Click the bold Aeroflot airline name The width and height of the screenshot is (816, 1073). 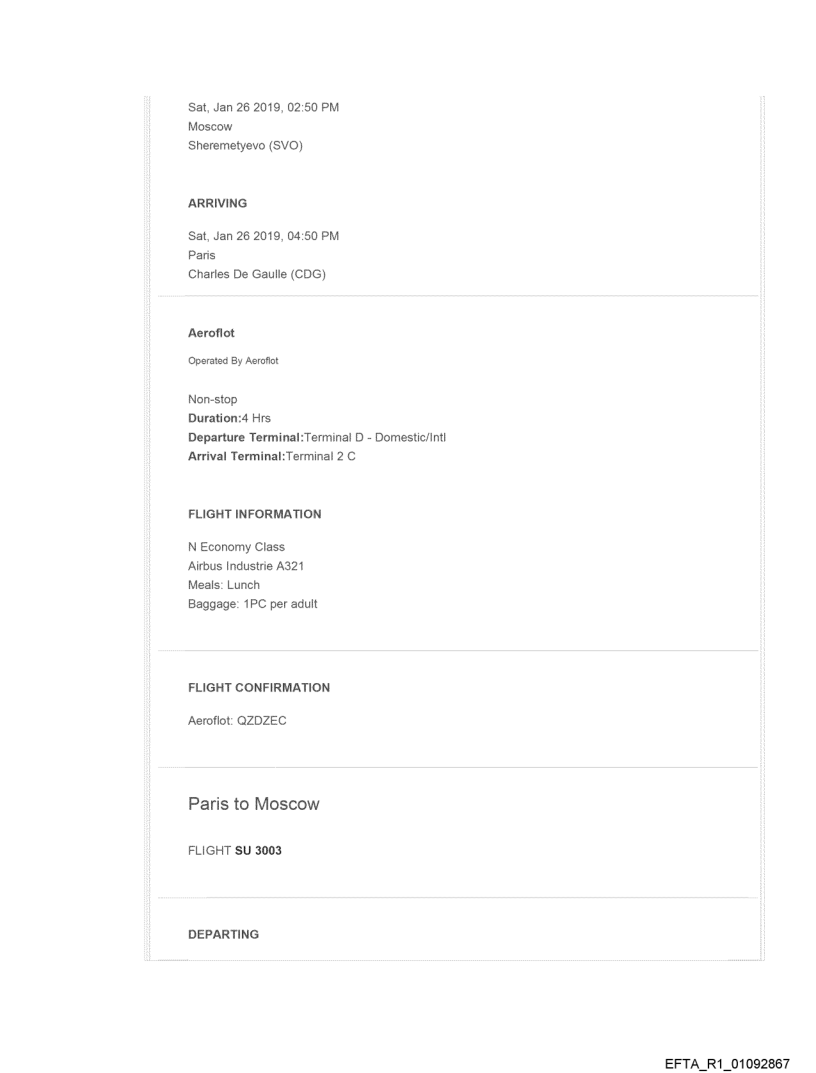pos(211,334)
